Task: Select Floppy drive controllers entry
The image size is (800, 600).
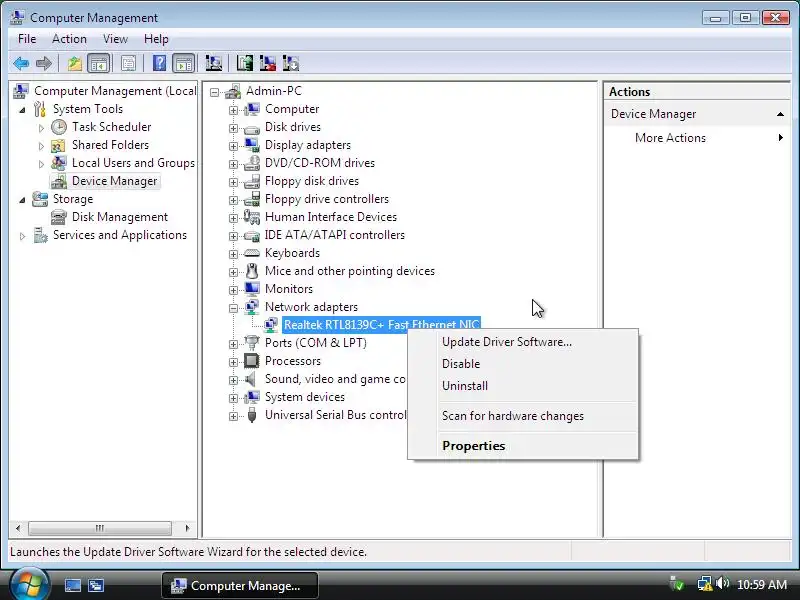Action: click(327, 199)
